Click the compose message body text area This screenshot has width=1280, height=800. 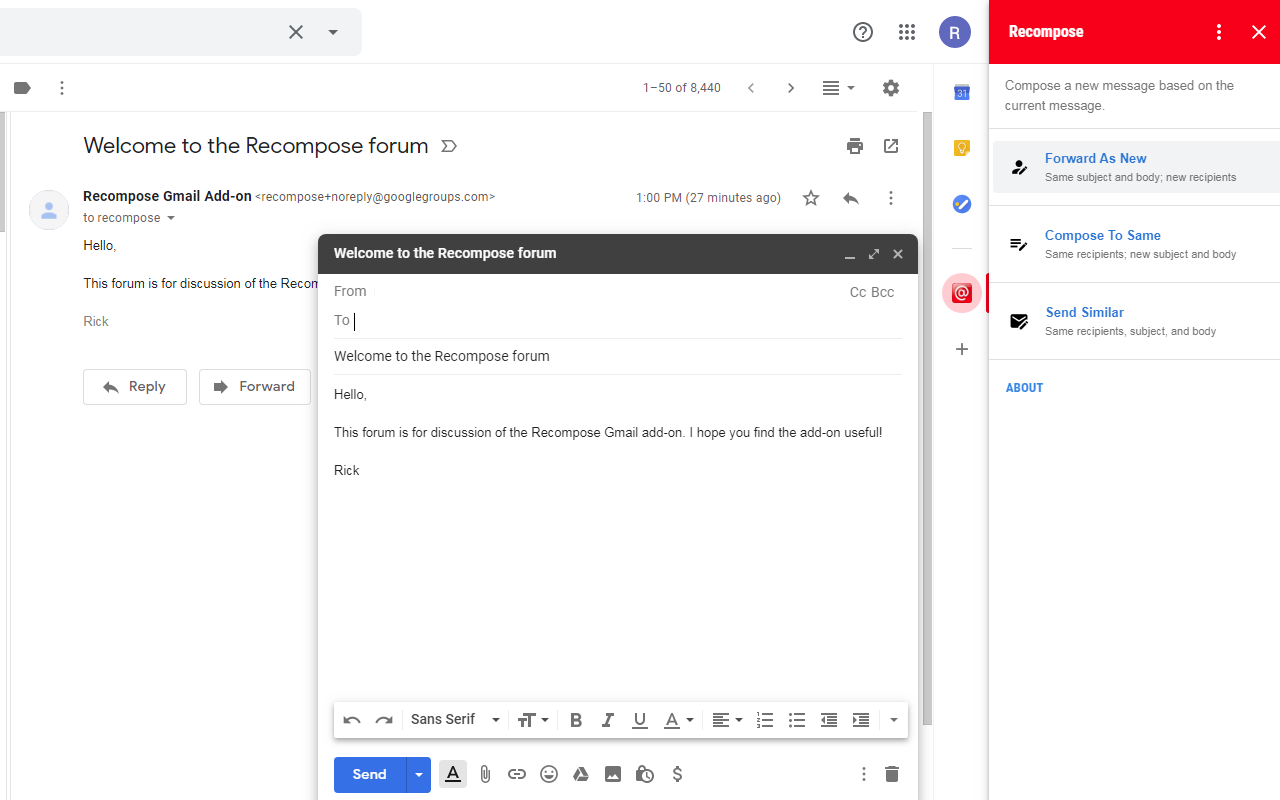tap(618, 535)
